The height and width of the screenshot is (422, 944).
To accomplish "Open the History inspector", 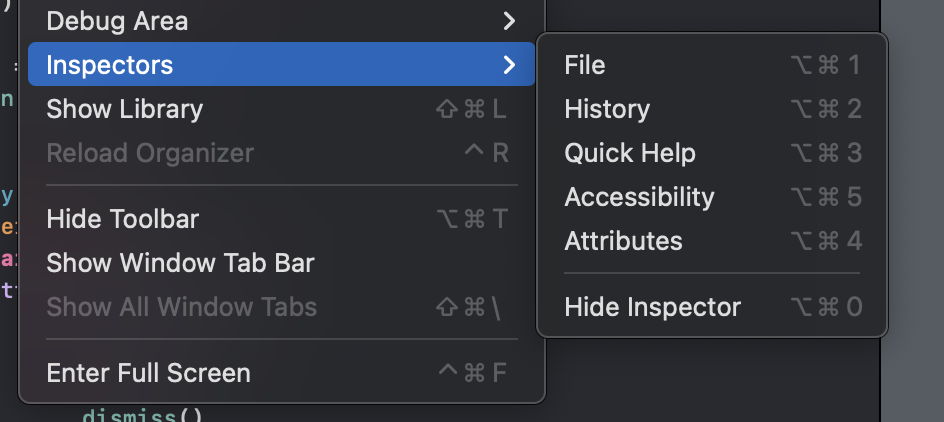I will coord(607,109).
